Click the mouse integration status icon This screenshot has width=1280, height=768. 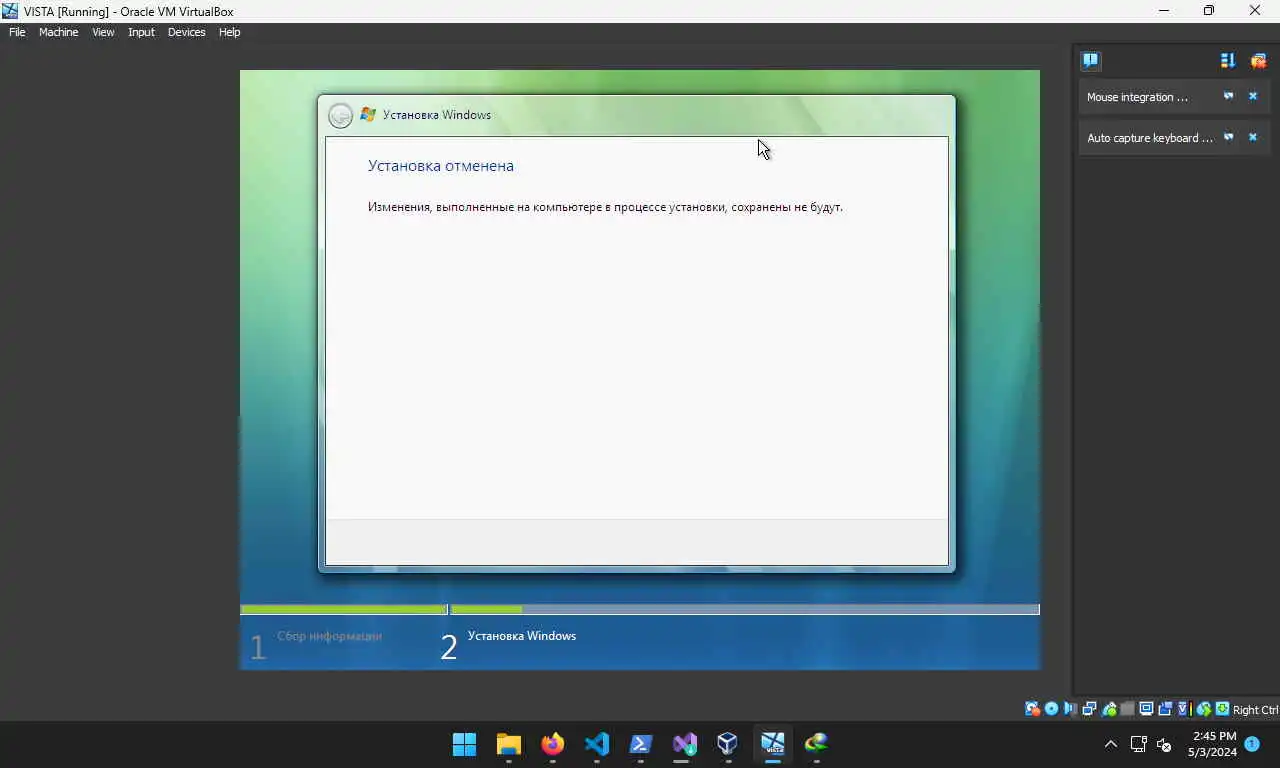1204,709
